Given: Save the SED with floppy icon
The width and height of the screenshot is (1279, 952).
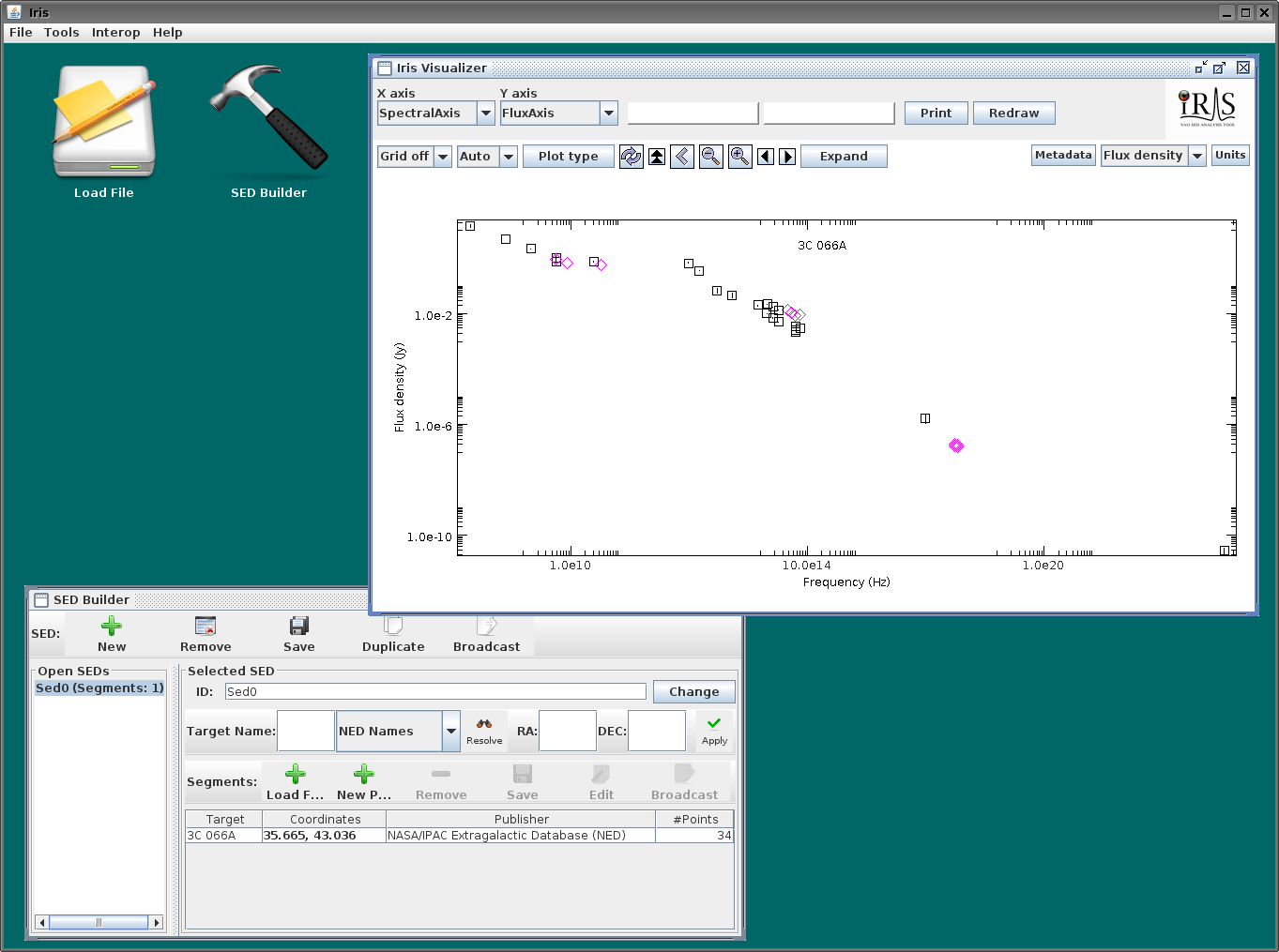Looking at the screenshot, I should pyautogui.click(x=299, y=626).
